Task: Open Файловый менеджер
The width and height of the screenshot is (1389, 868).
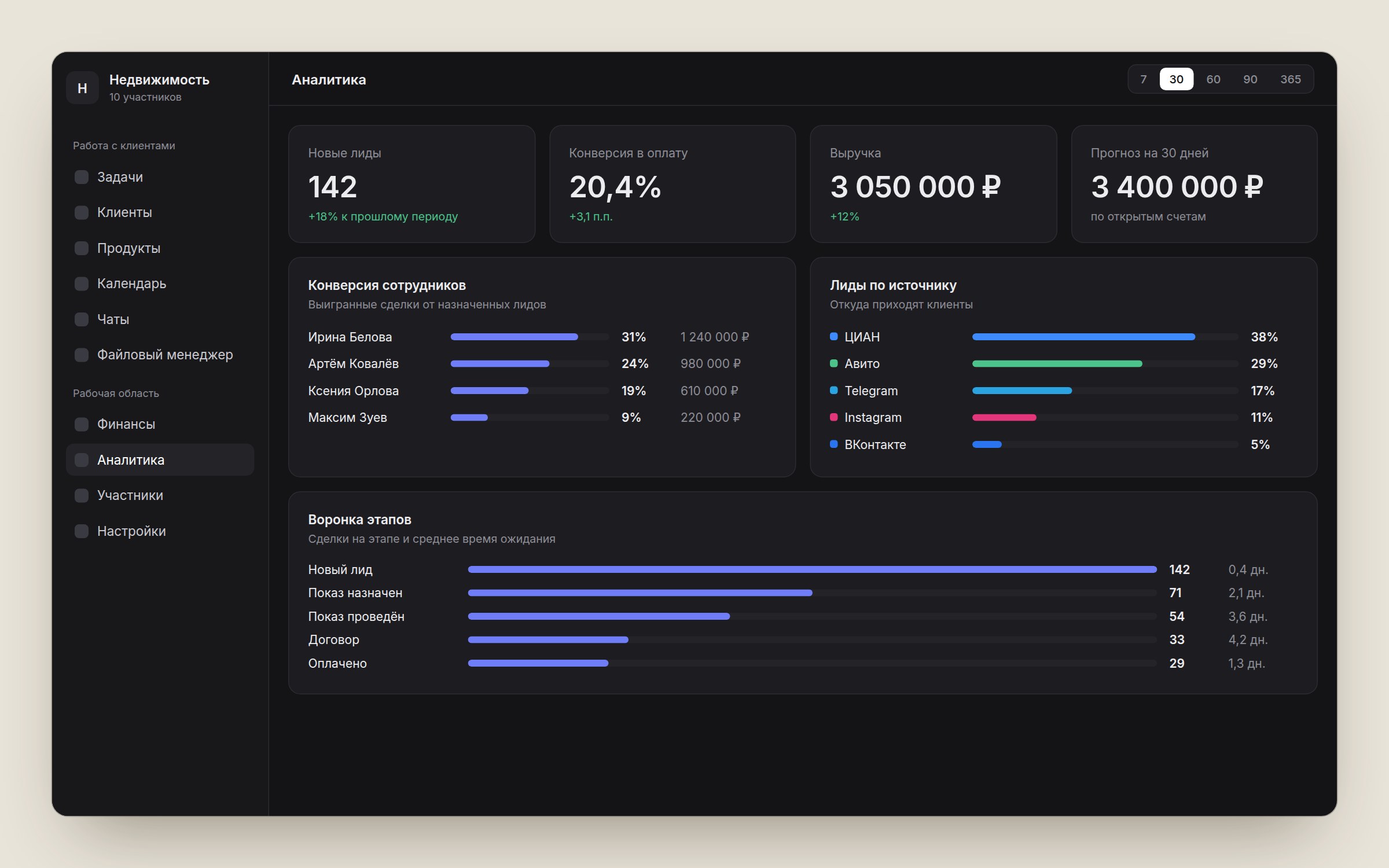Action: click(160, 355)
